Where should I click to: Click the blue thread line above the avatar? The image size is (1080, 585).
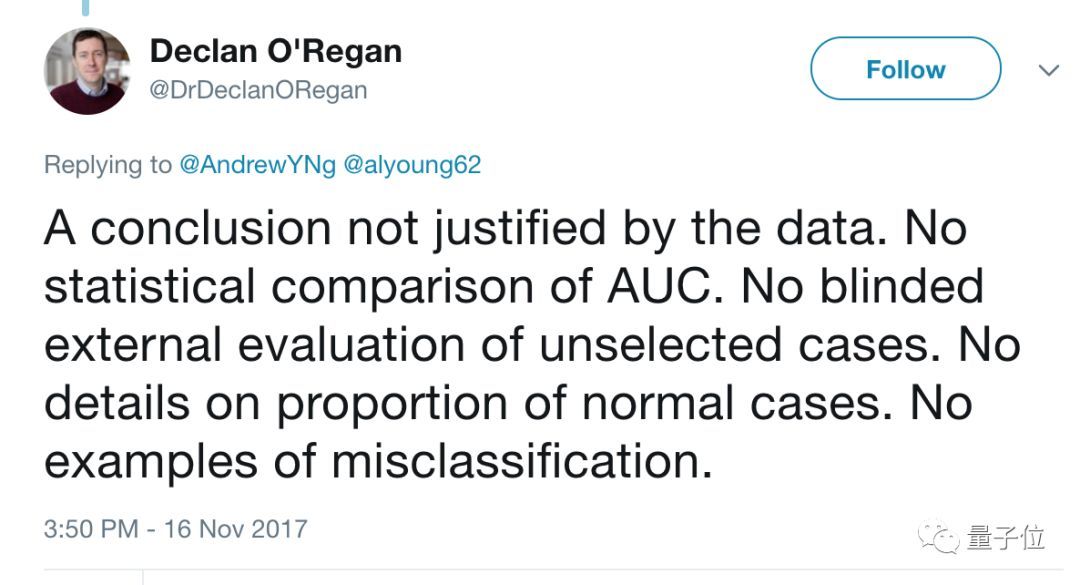point(86,8)
